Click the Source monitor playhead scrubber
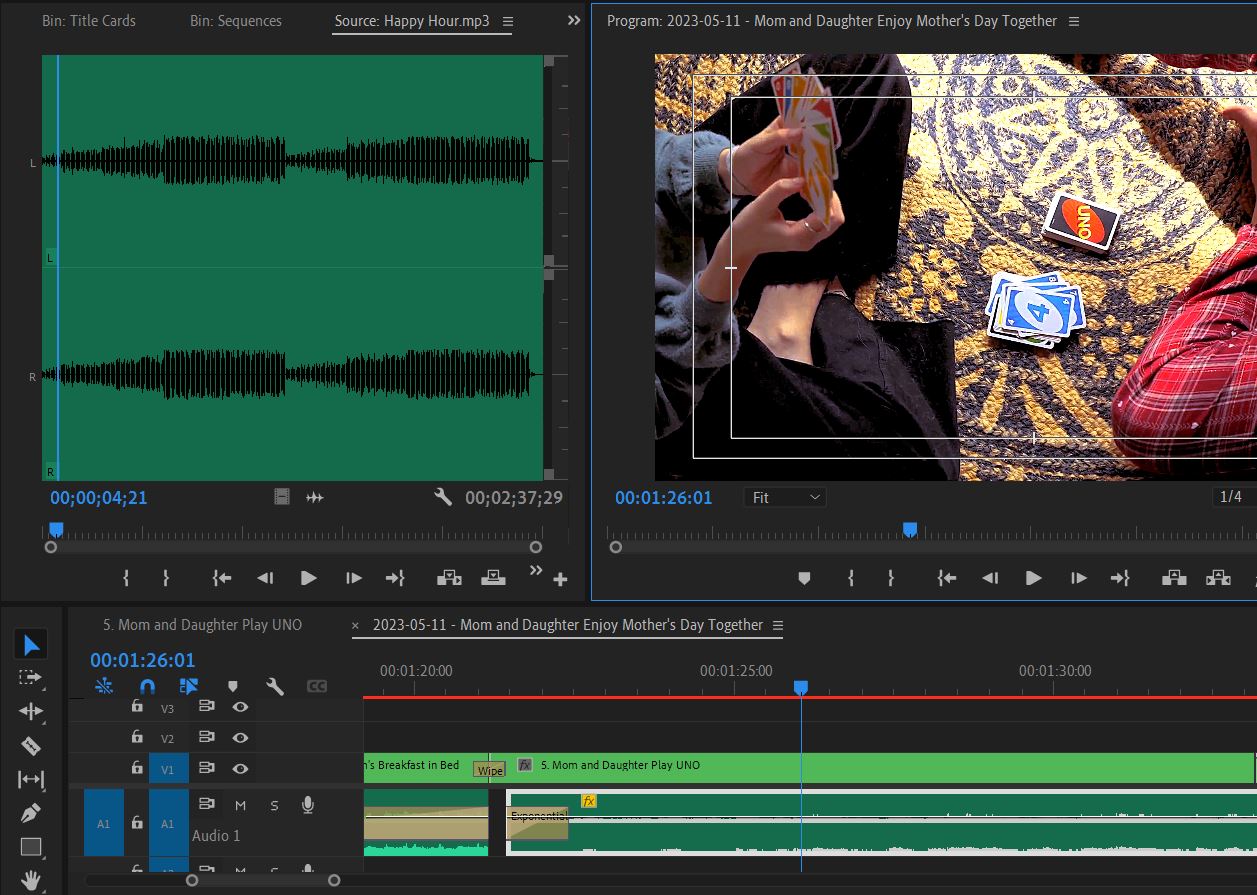1257x895 pixels. coord(56,529)
